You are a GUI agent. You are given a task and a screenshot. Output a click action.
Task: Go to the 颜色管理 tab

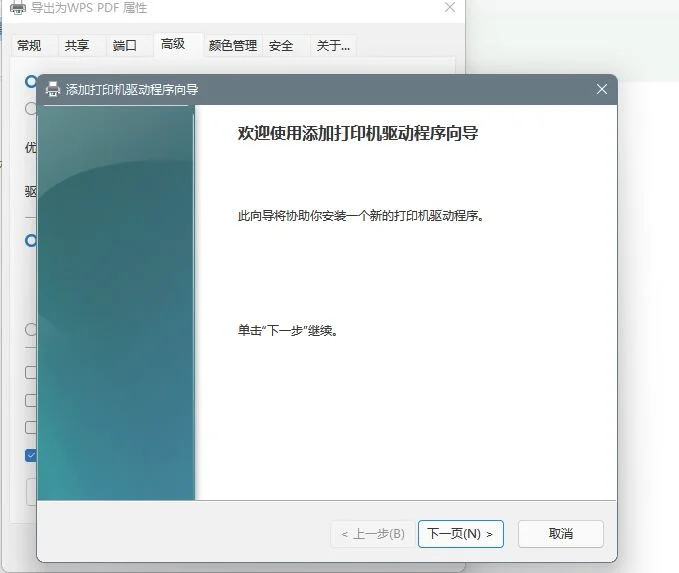coord(232,46)
